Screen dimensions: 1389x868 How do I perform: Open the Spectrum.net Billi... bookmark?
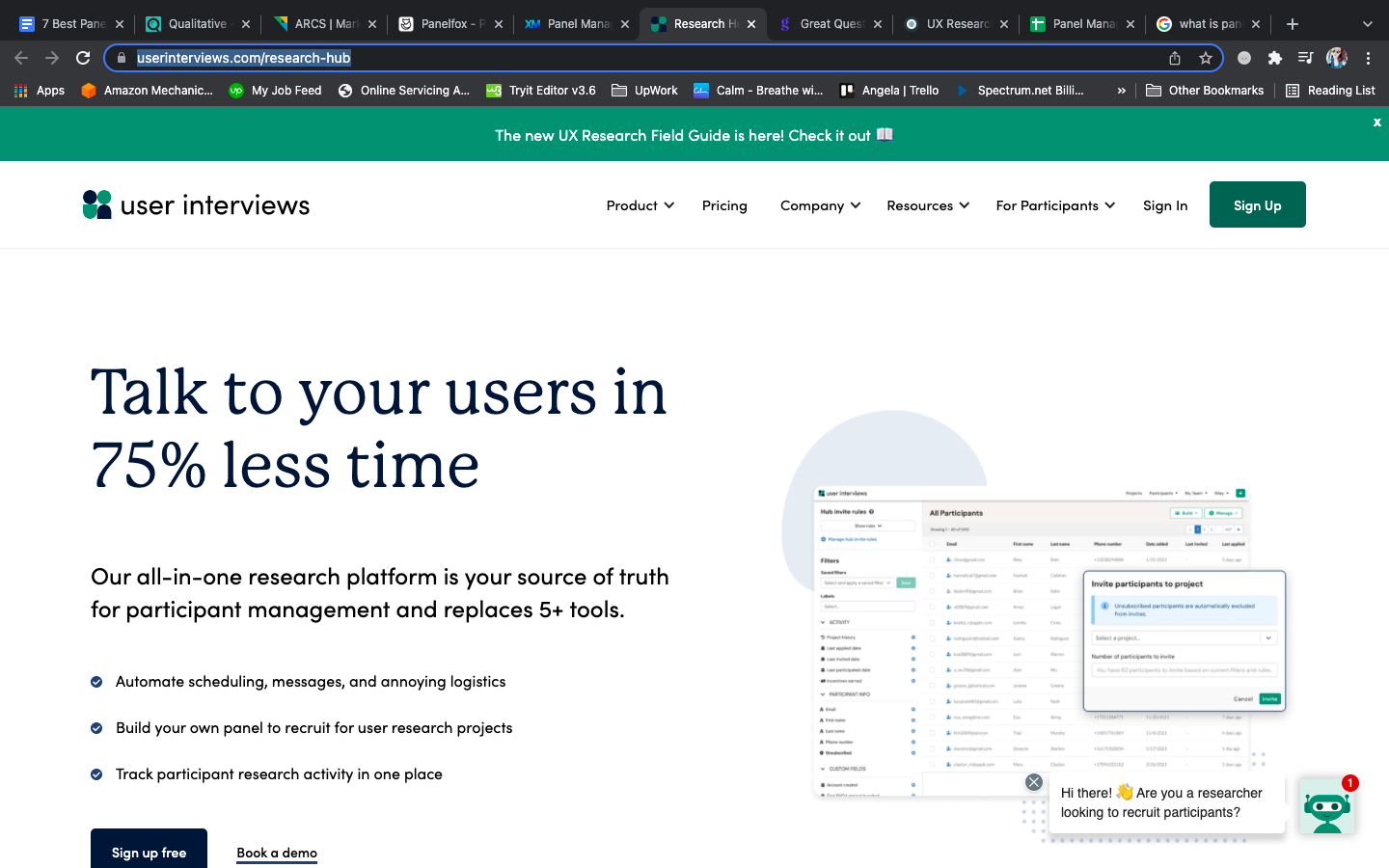tap(1020, 91)
